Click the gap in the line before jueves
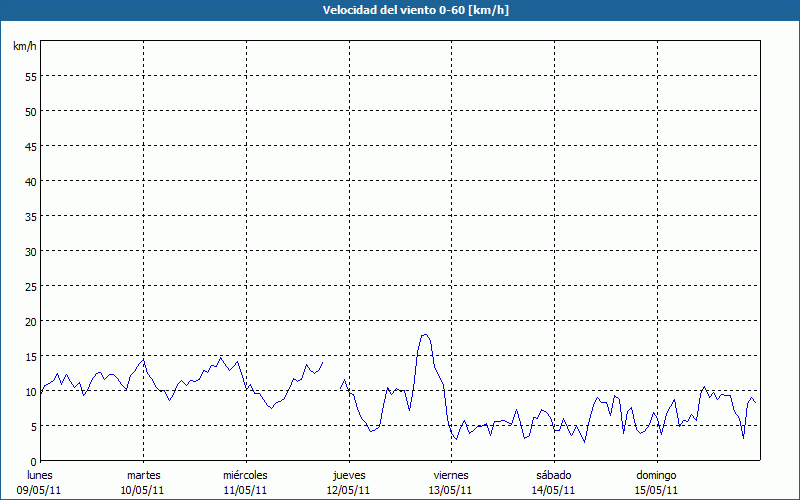Image resolution: width=800 pixels, height=500 pixels. tap(331, 373)
